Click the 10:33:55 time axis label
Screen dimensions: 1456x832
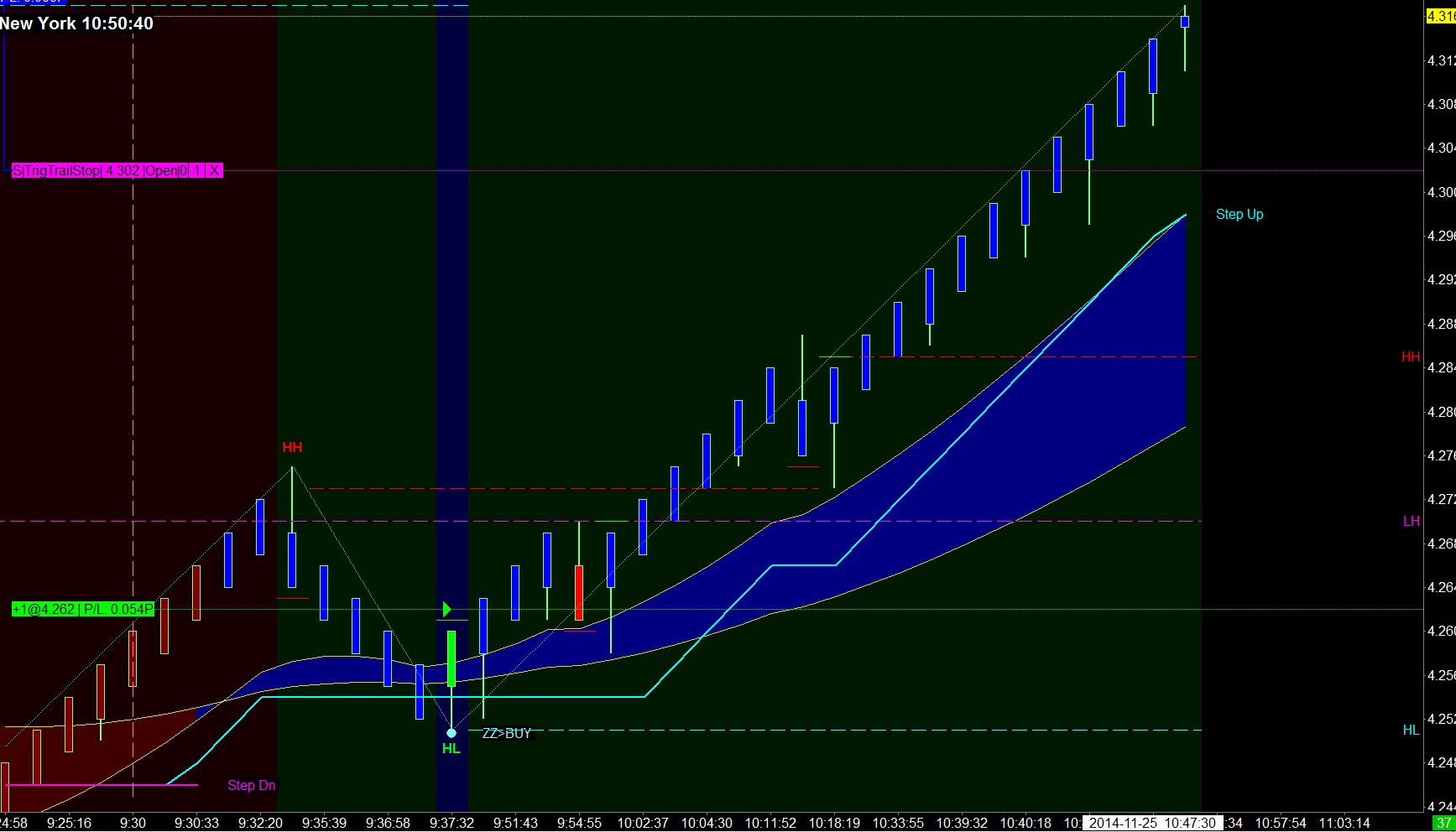click(898, 824)
